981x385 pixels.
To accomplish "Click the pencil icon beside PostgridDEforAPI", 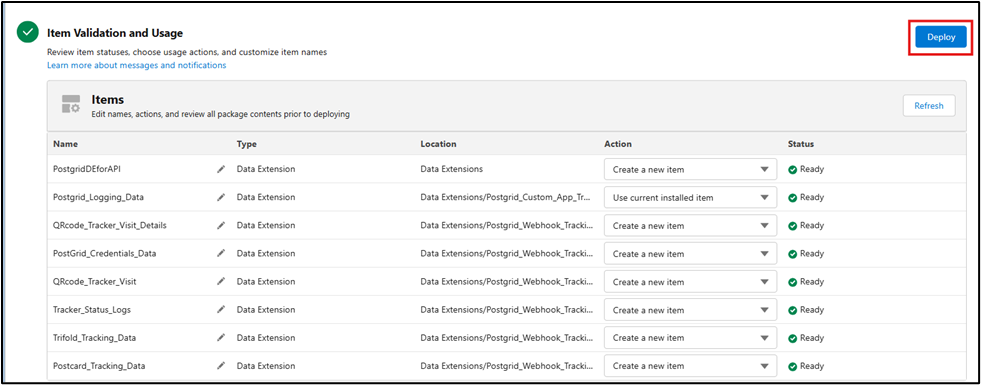I will pos(221,169).
